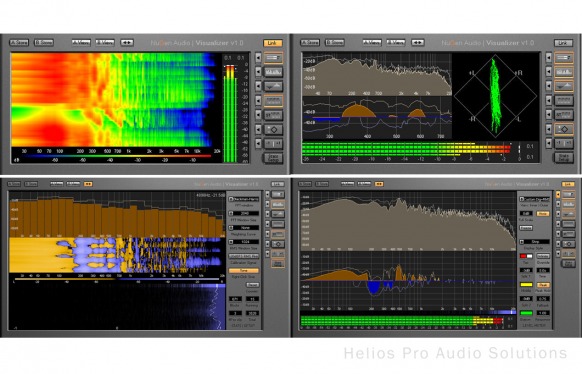Select vectorscope diamond icon in top-left window
This screenshot has height=374, width=582.
(273, 129)
